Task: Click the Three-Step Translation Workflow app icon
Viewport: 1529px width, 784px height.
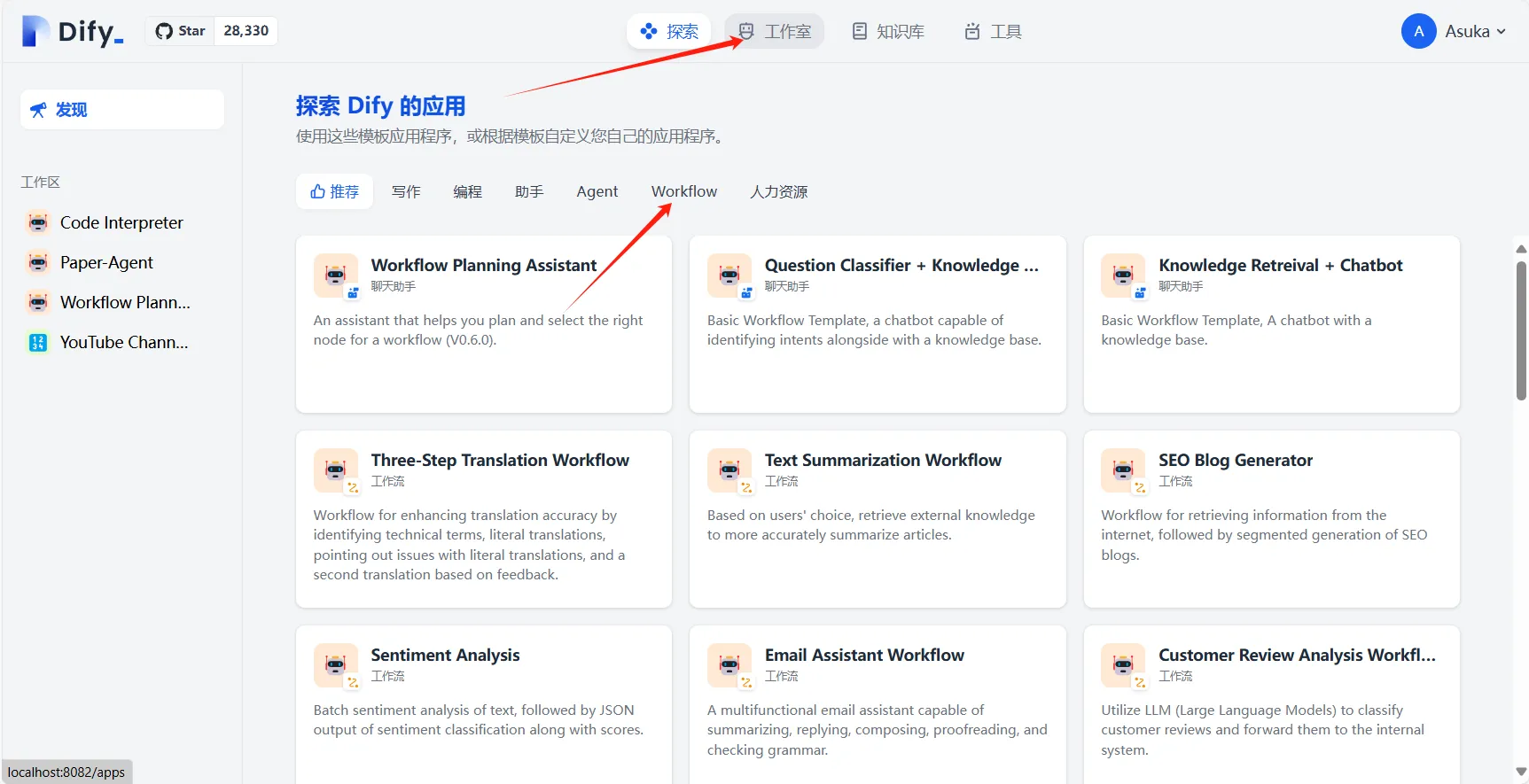Action: click(x=336, y=470)
